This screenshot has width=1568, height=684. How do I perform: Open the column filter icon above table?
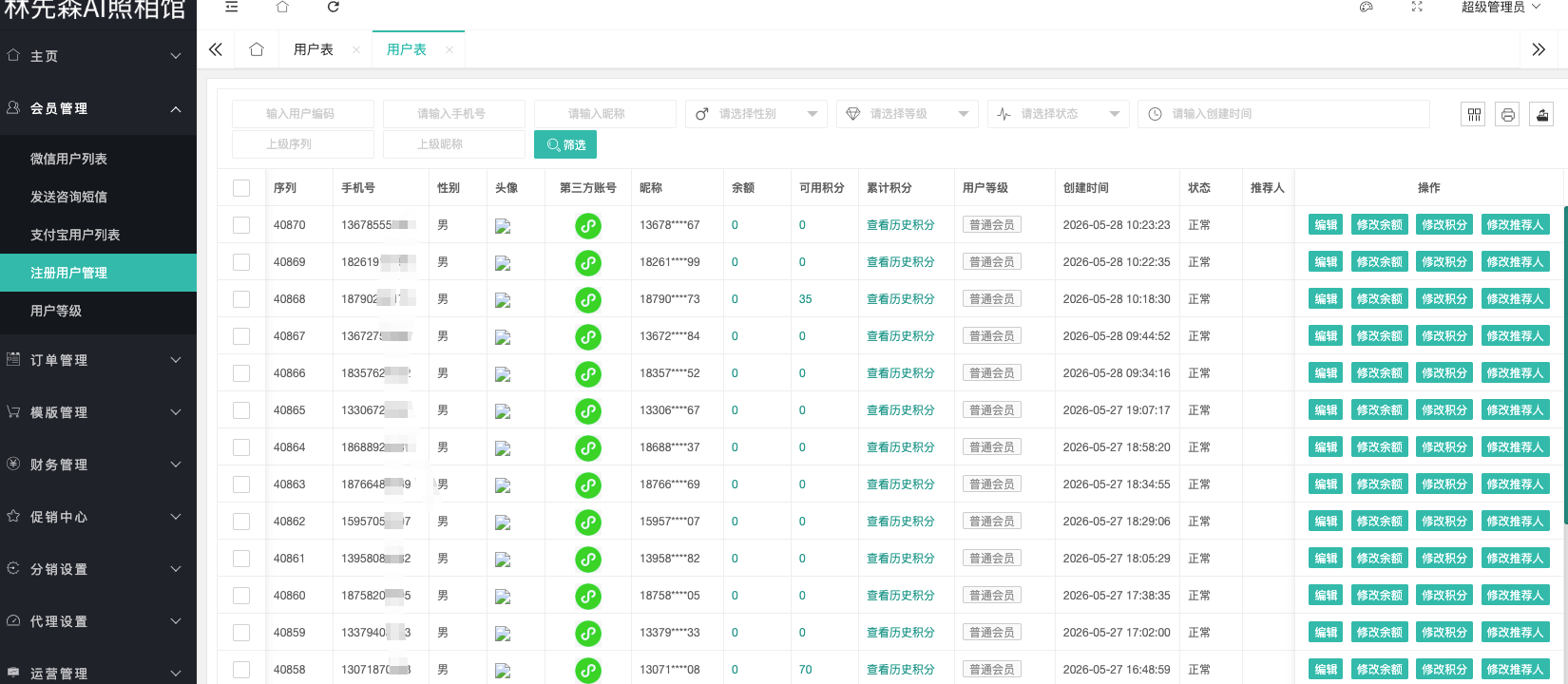pyautogui.click(x=1474, y=114)
